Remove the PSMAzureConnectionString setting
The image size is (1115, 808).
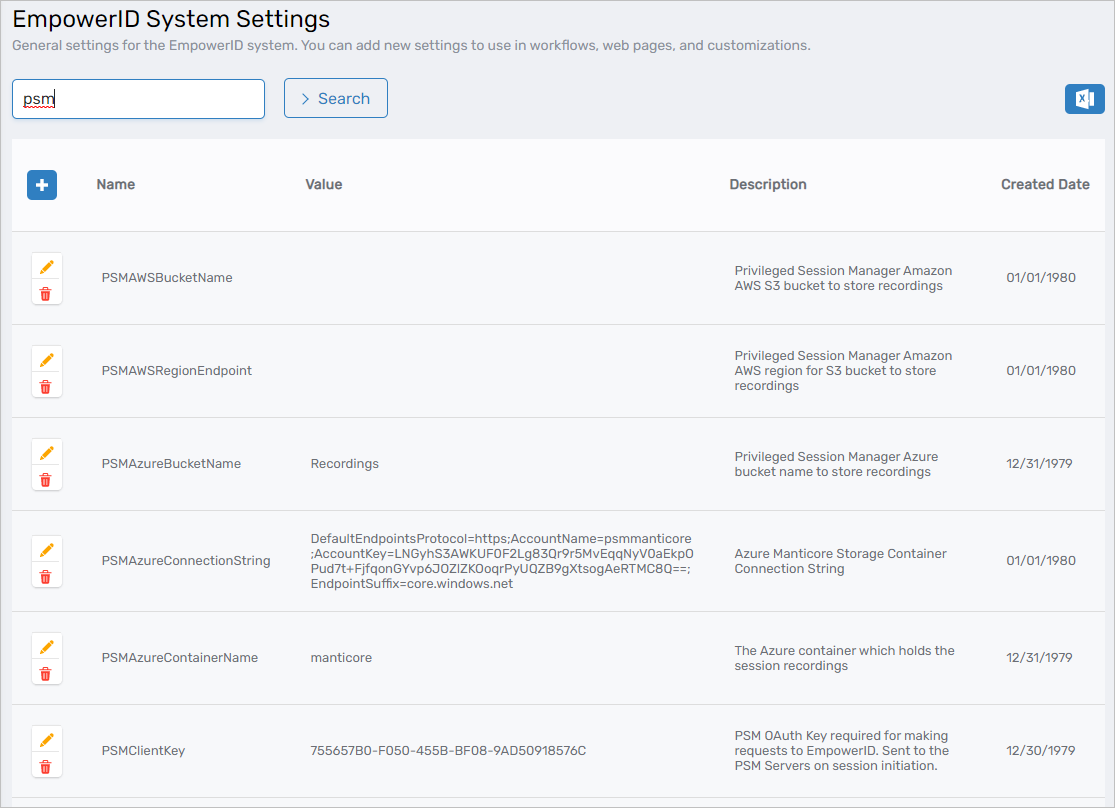[46, 576]
